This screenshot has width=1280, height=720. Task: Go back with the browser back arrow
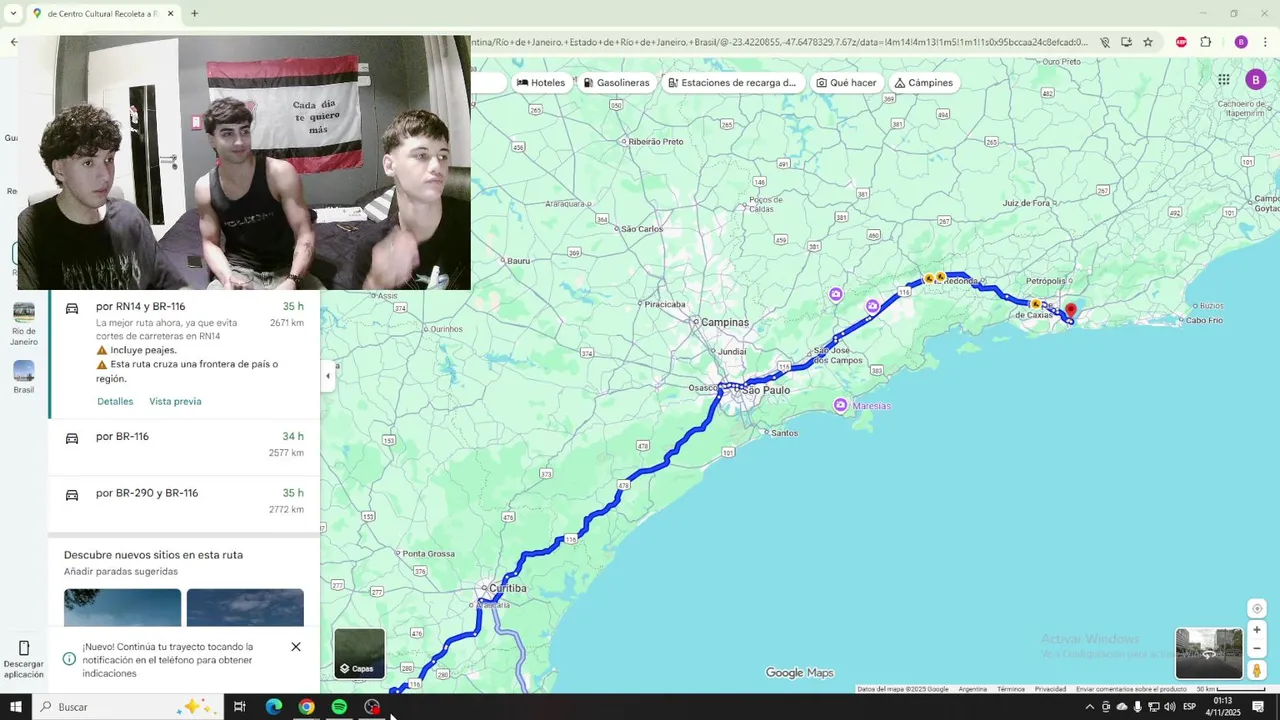pyautogui.click(x=13, y=42)
